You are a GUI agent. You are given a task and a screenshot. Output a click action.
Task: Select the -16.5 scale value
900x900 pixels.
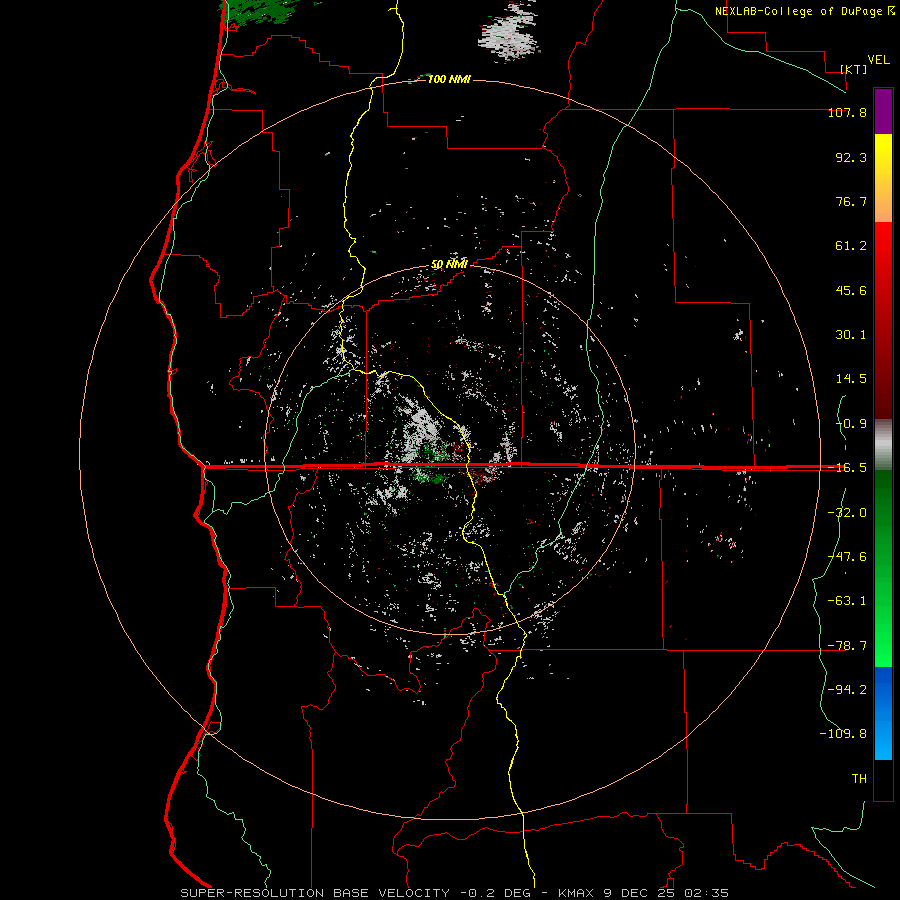point(847,468)
